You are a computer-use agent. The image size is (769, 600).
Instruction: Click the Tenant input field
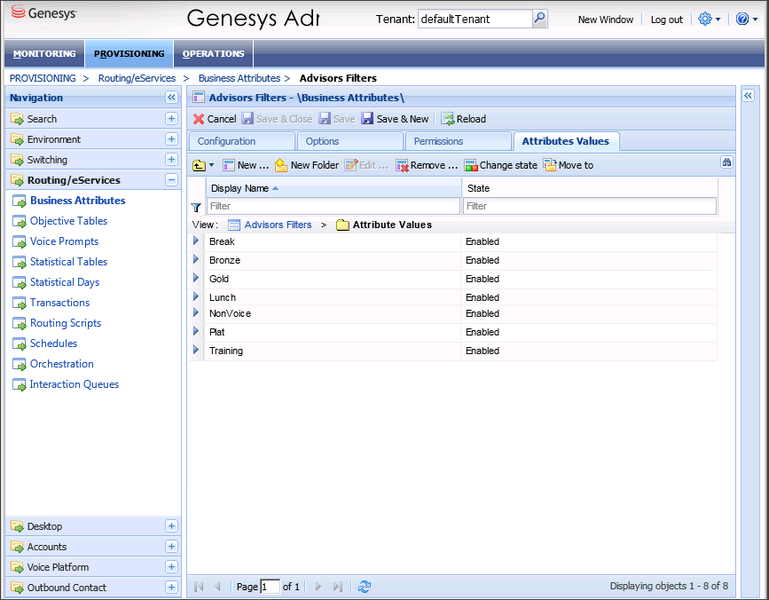(475, 19)
